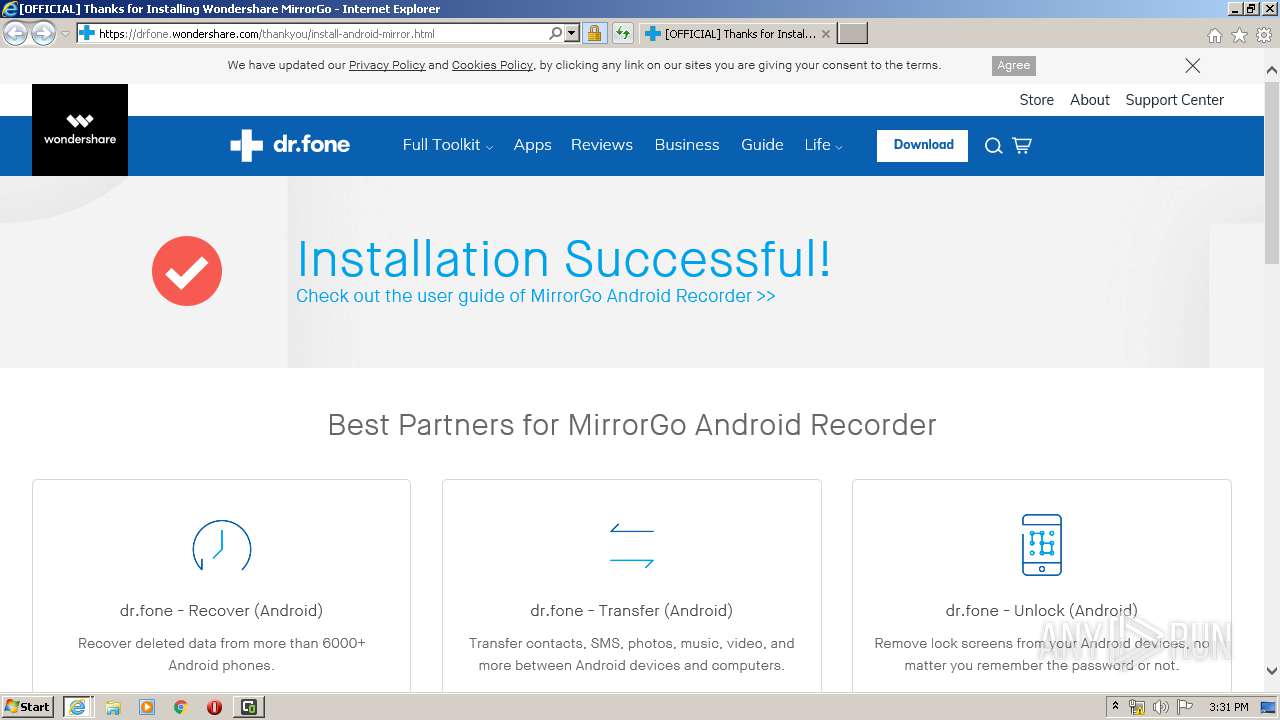Viewport: 1280px width, 720px height.
Task: Open the Guide menu item
Action: pos(762,145)
